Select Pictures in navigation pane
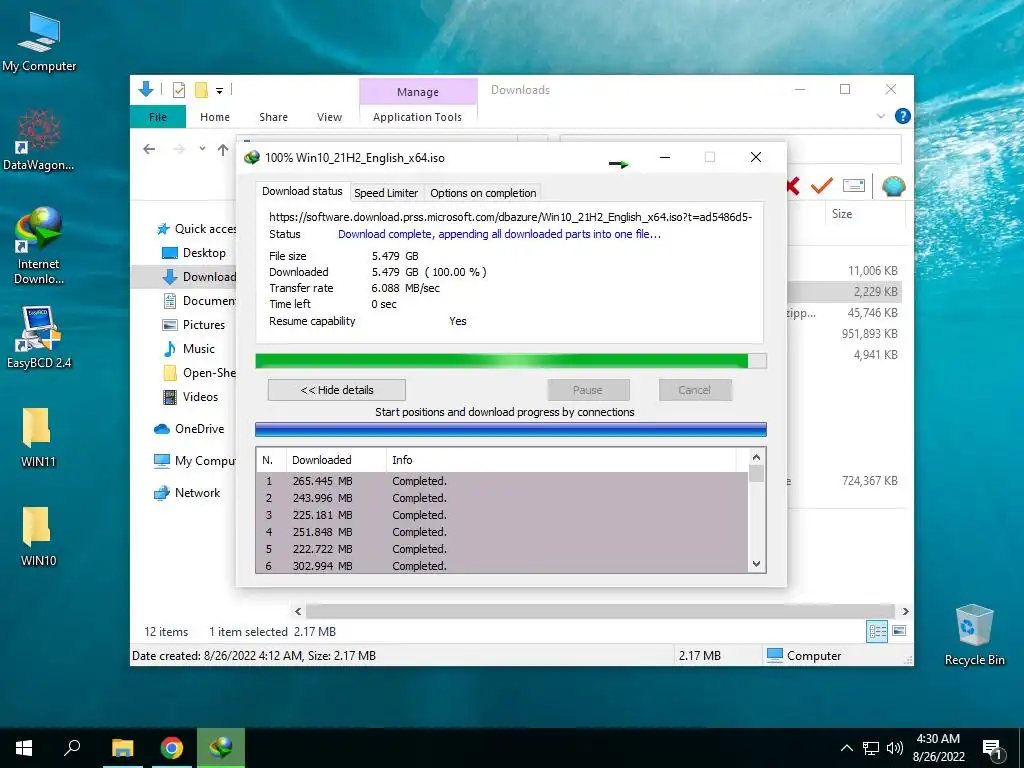Screen dimensions: 1024x768 pyautogui.click(x=193, y=325)
